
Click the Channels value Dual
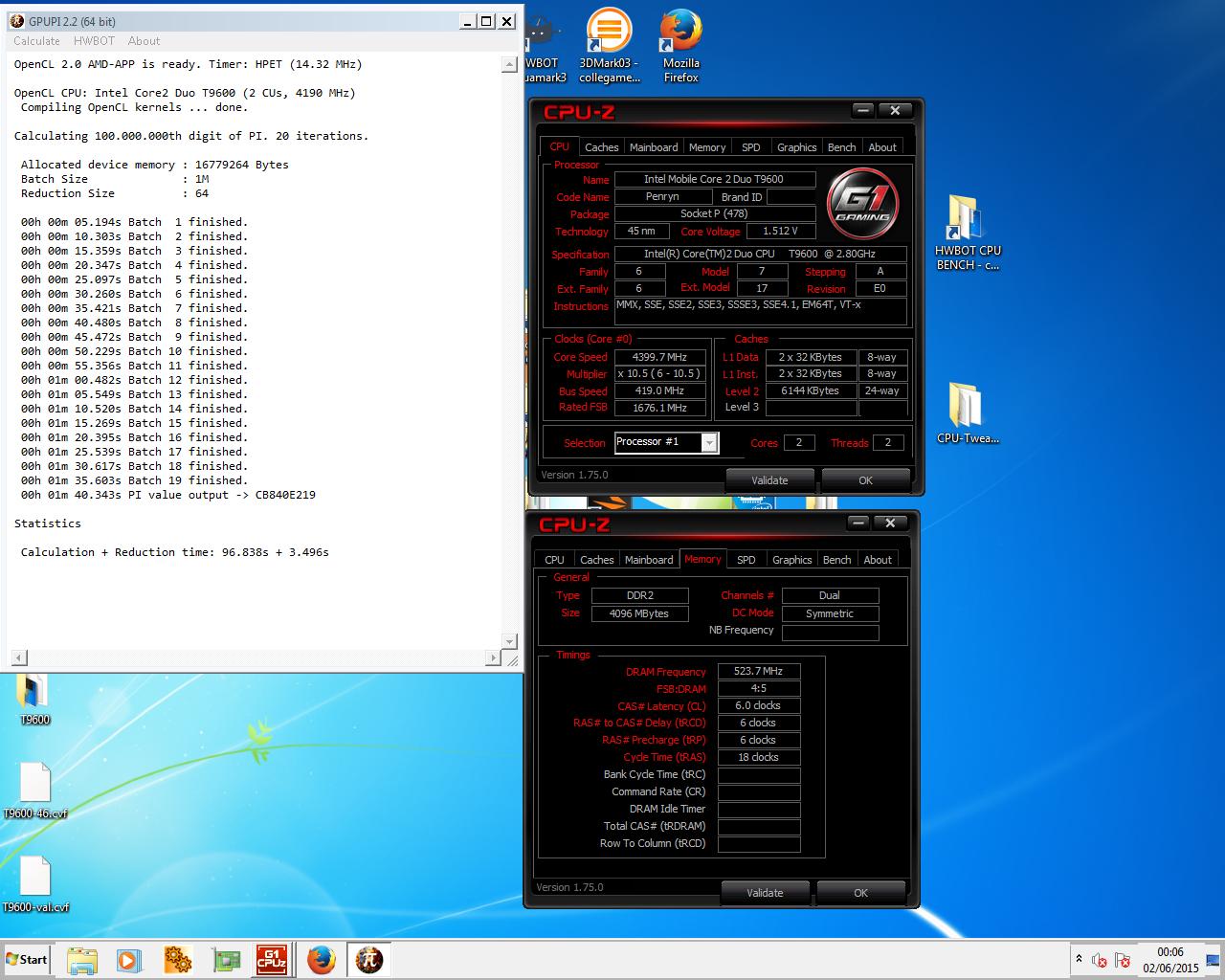[830, 595]
